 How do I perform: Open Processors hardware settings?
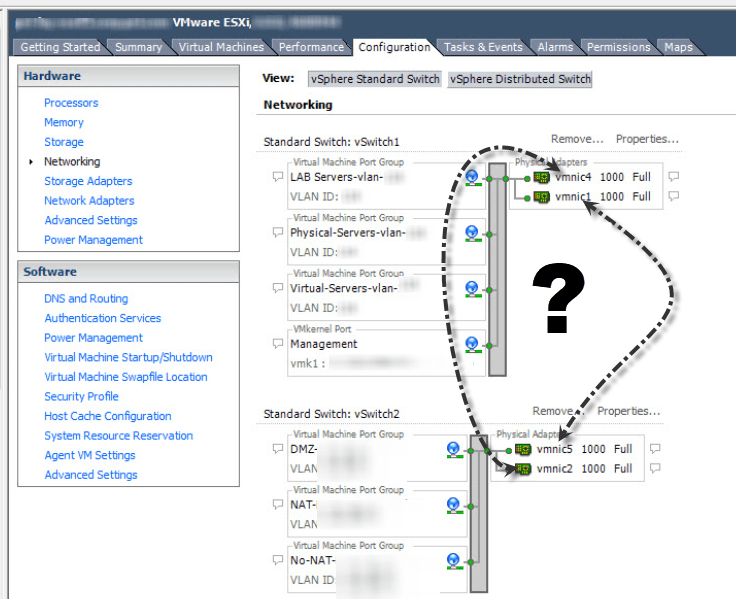point(71,103)
